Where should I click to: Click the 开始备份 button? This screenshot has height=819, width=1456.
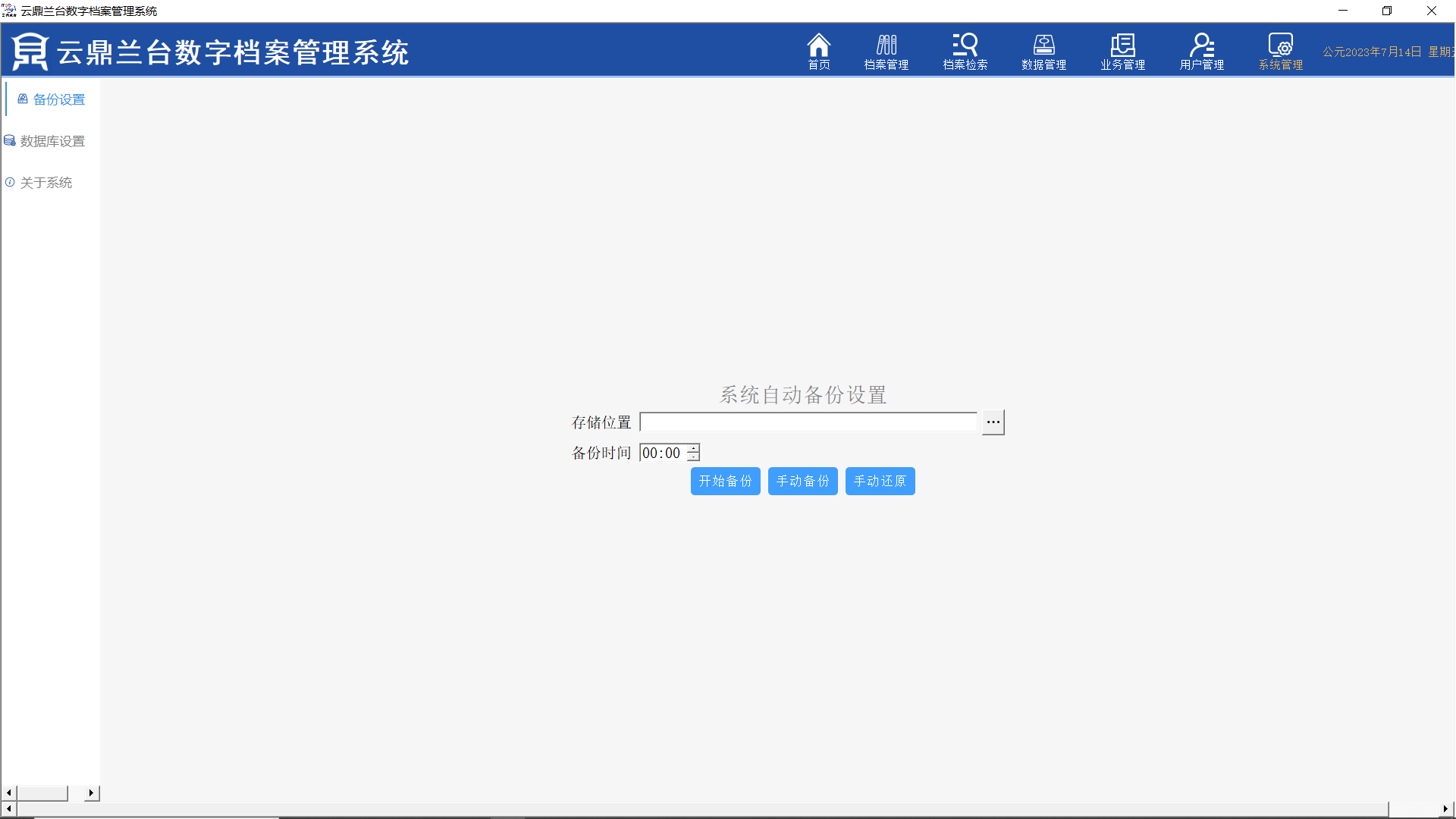pos(725,481)
